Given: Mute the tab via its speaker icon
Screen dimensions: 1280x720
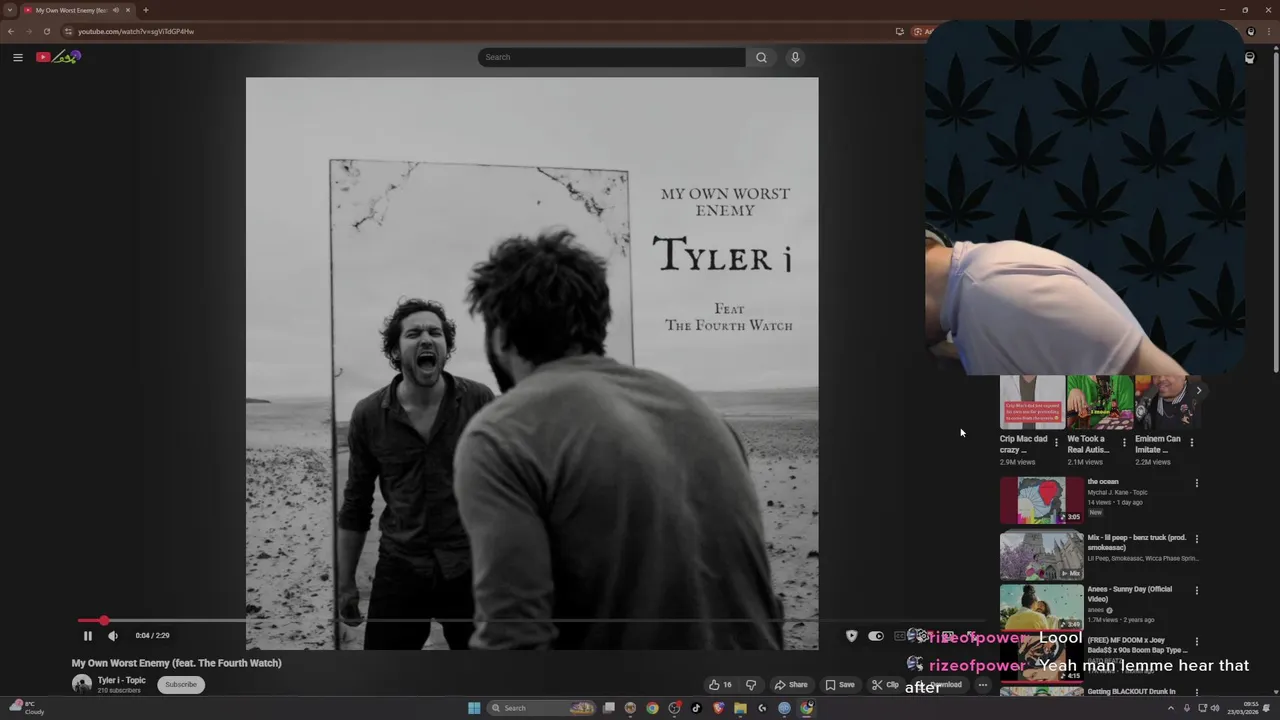Looking at the screenshot, I should [x=116, y=10].
